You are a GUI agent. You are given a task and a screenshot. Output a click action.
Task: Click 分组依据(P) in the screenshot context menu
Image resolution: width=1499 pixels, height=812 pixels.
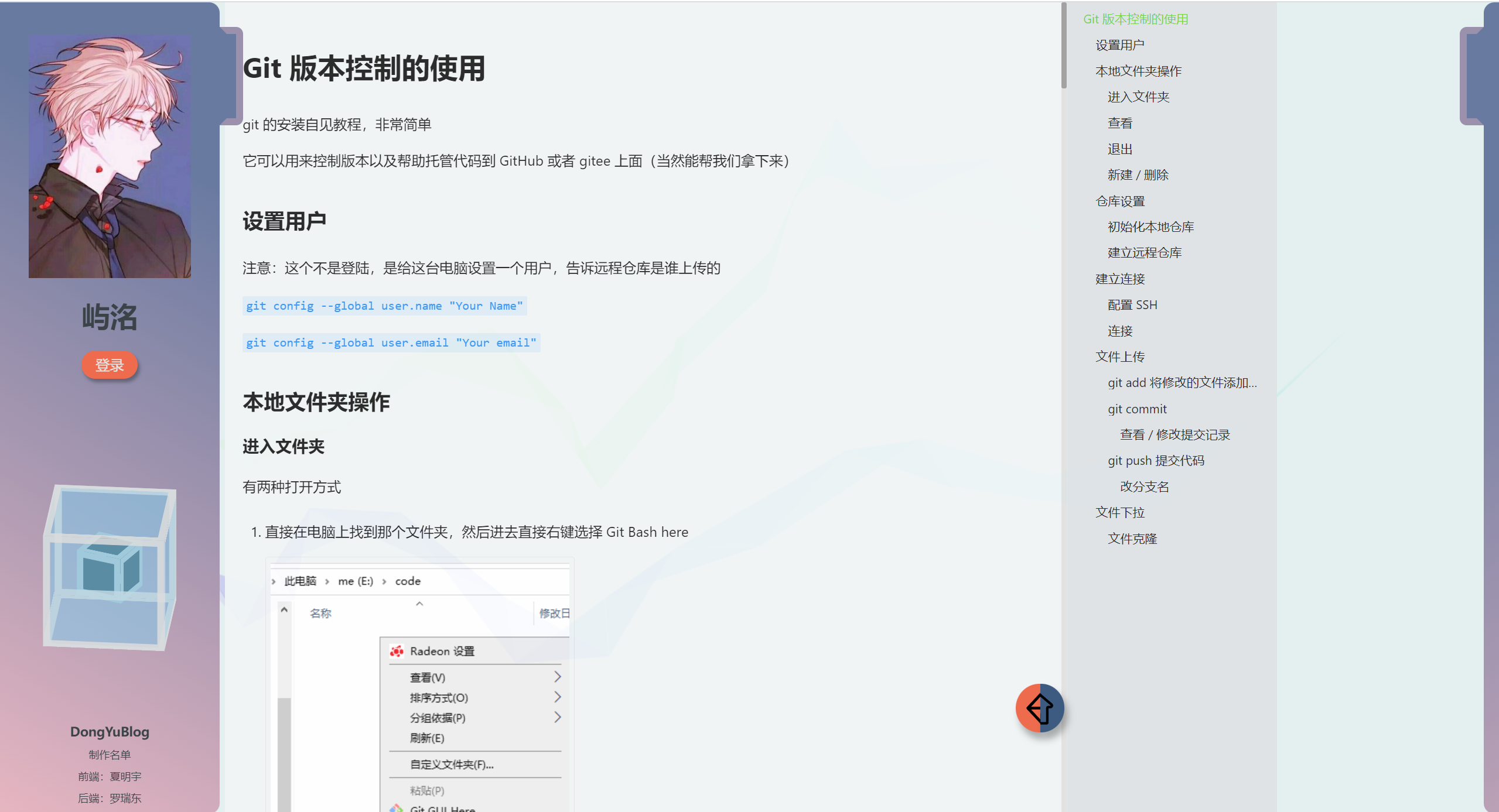(x=438, y=718)
